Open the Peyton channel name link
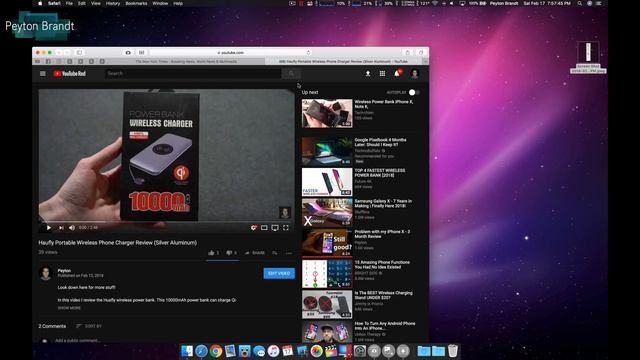Screen dimensions: 640x360 tap(64, 271)
